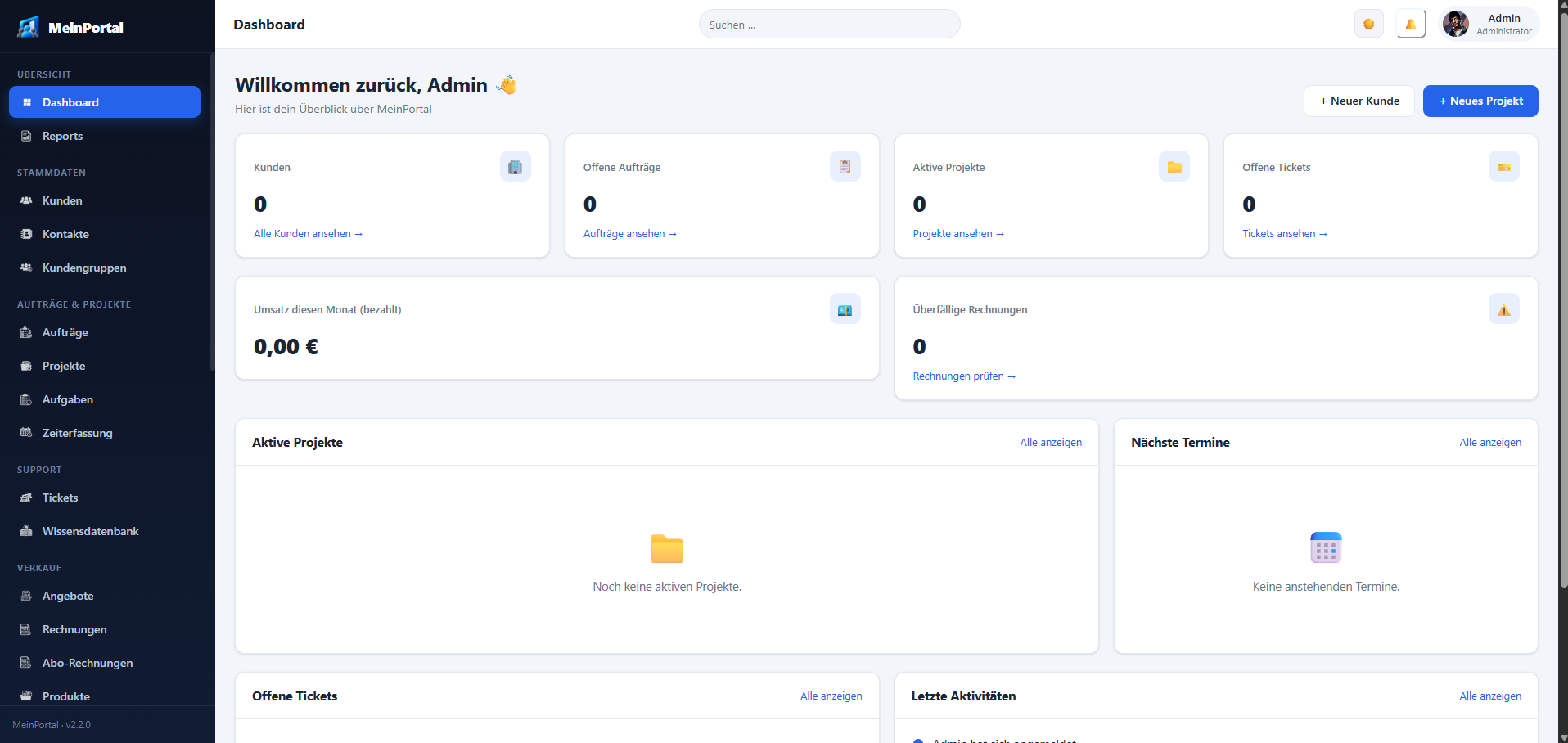This screenshot has height=743, width=1568.
Task: Click the Kunden card building icon
Action: [515, 167]
